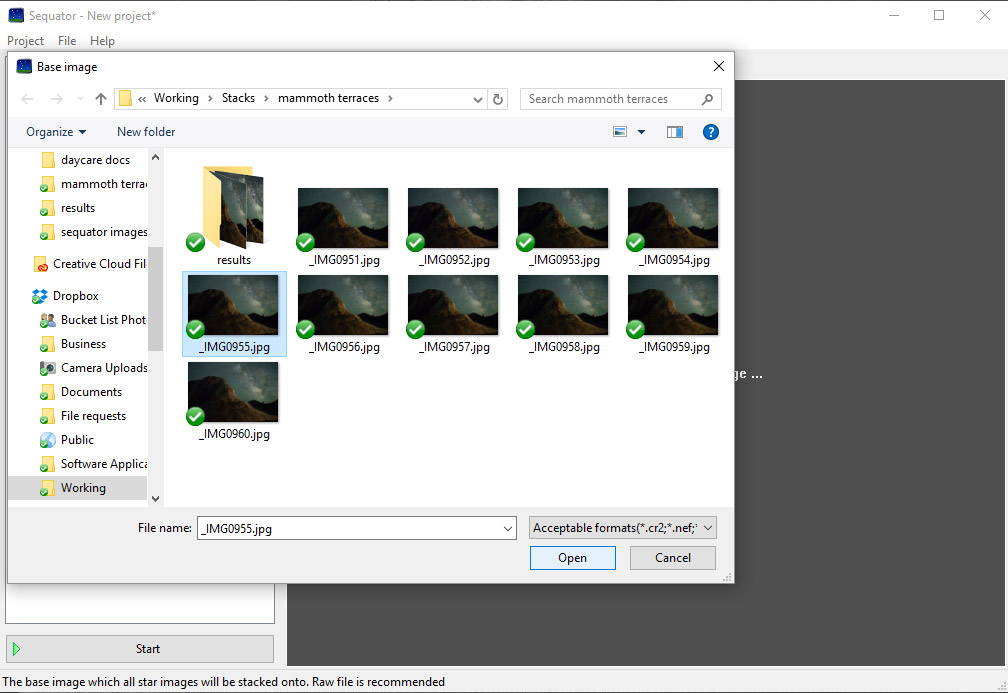Click the Back navigation arrow

click(27, 99)
